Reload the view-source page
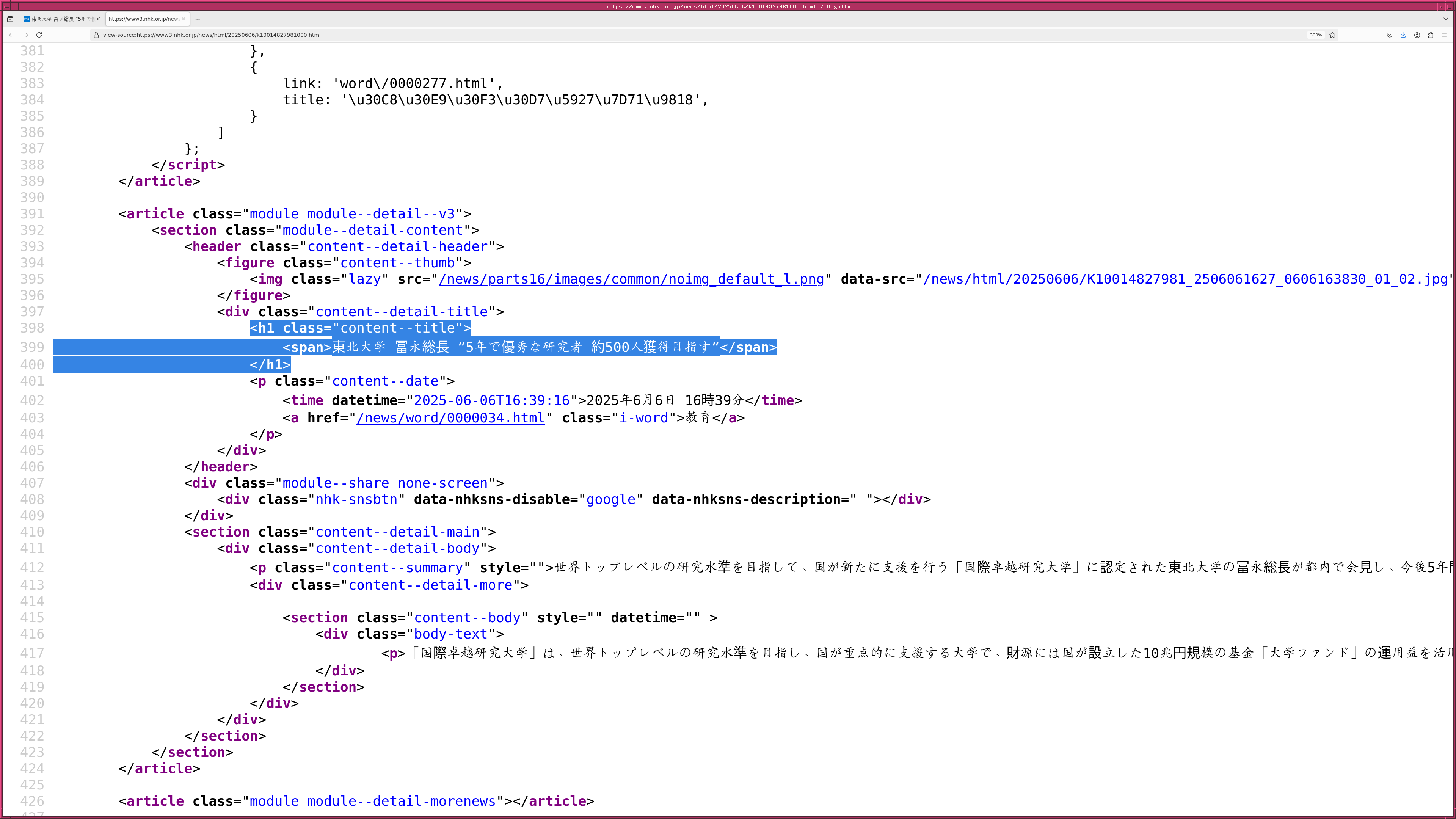Screen dimensions: 1456x819 click(39, 35)
